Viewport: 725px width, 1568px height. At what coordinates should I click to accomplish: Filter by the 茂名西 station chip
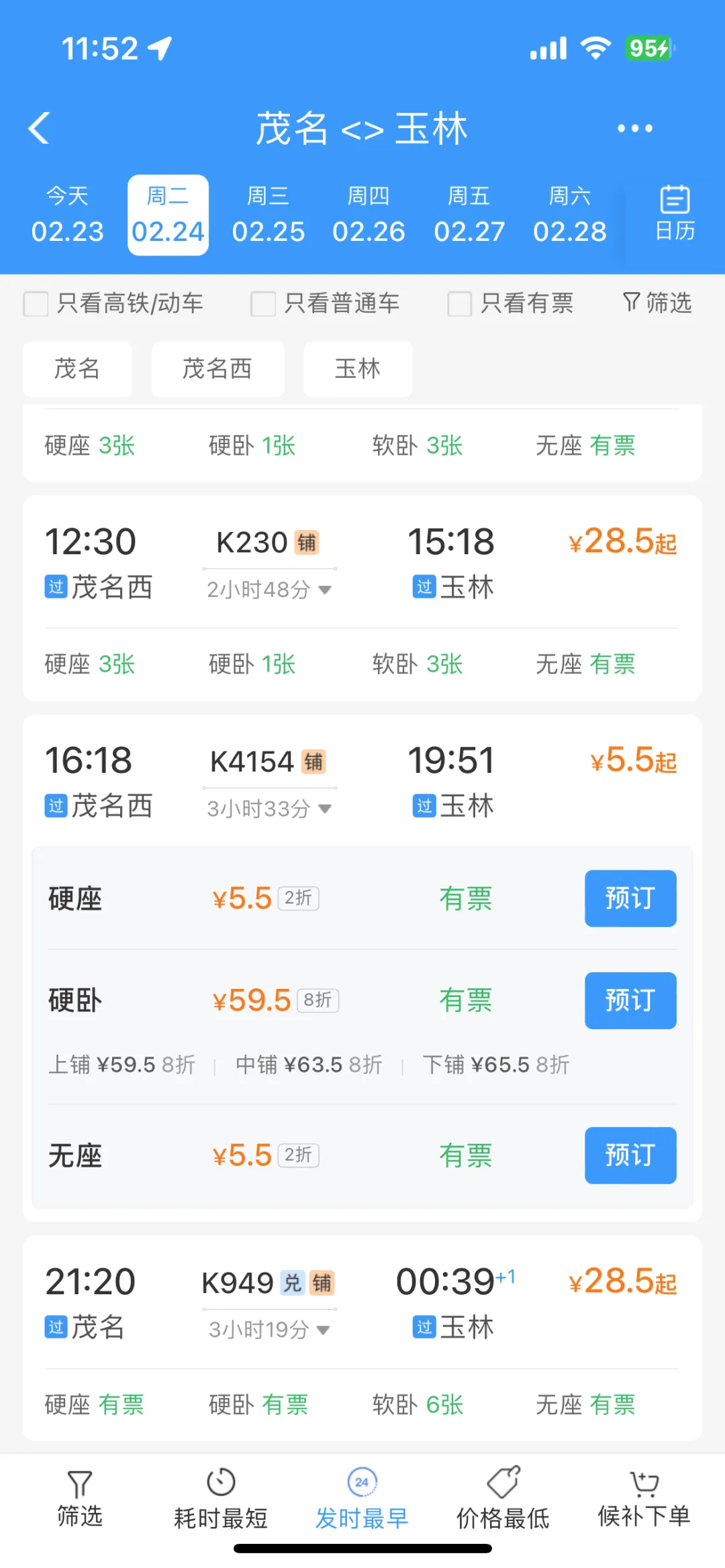217,369
